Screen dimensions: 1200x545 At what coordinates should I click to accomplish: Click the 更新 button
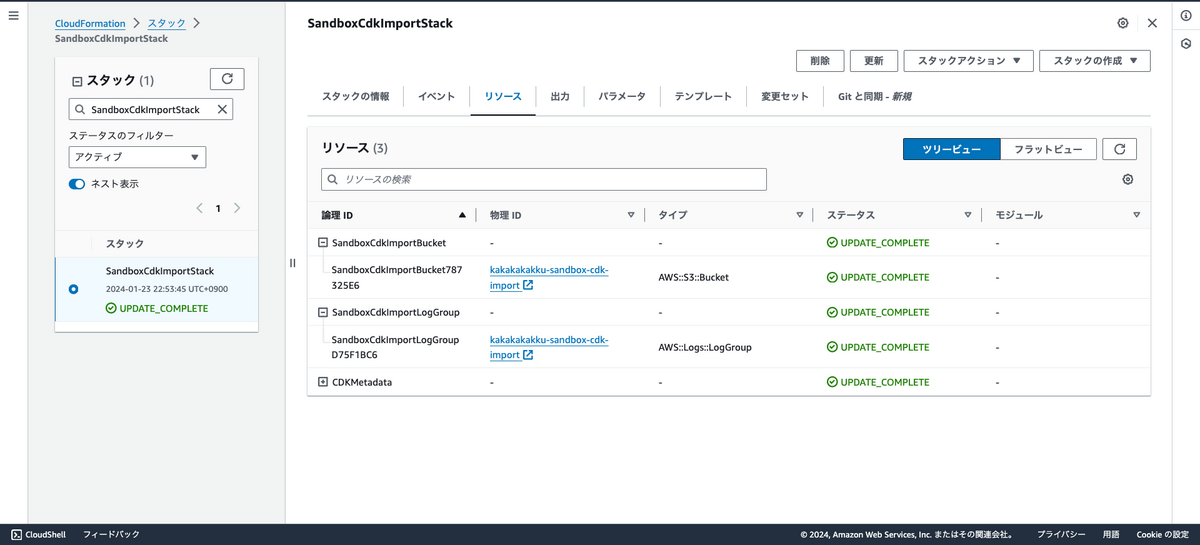(874, 61)
